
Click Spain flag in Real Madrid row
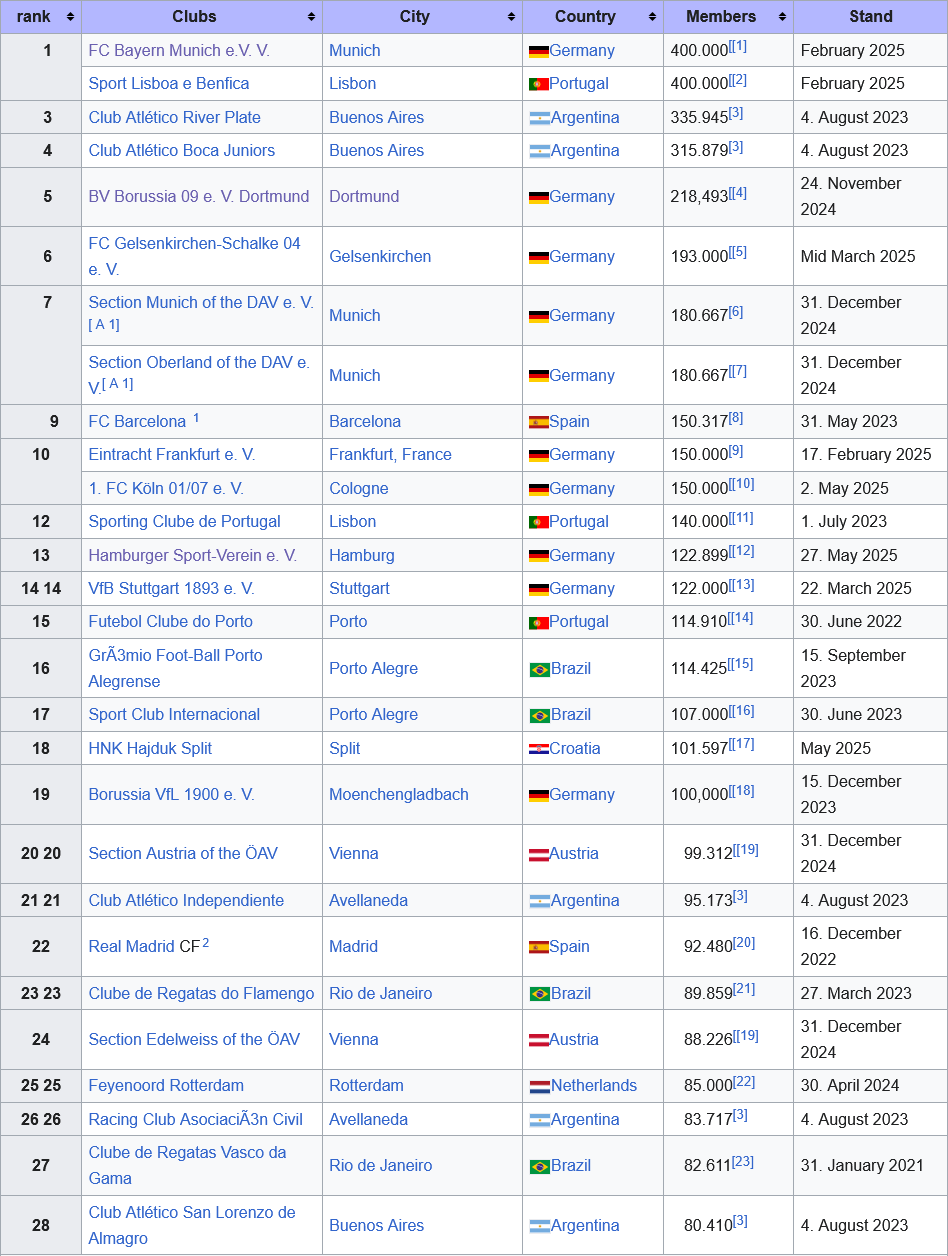[539, 947]
